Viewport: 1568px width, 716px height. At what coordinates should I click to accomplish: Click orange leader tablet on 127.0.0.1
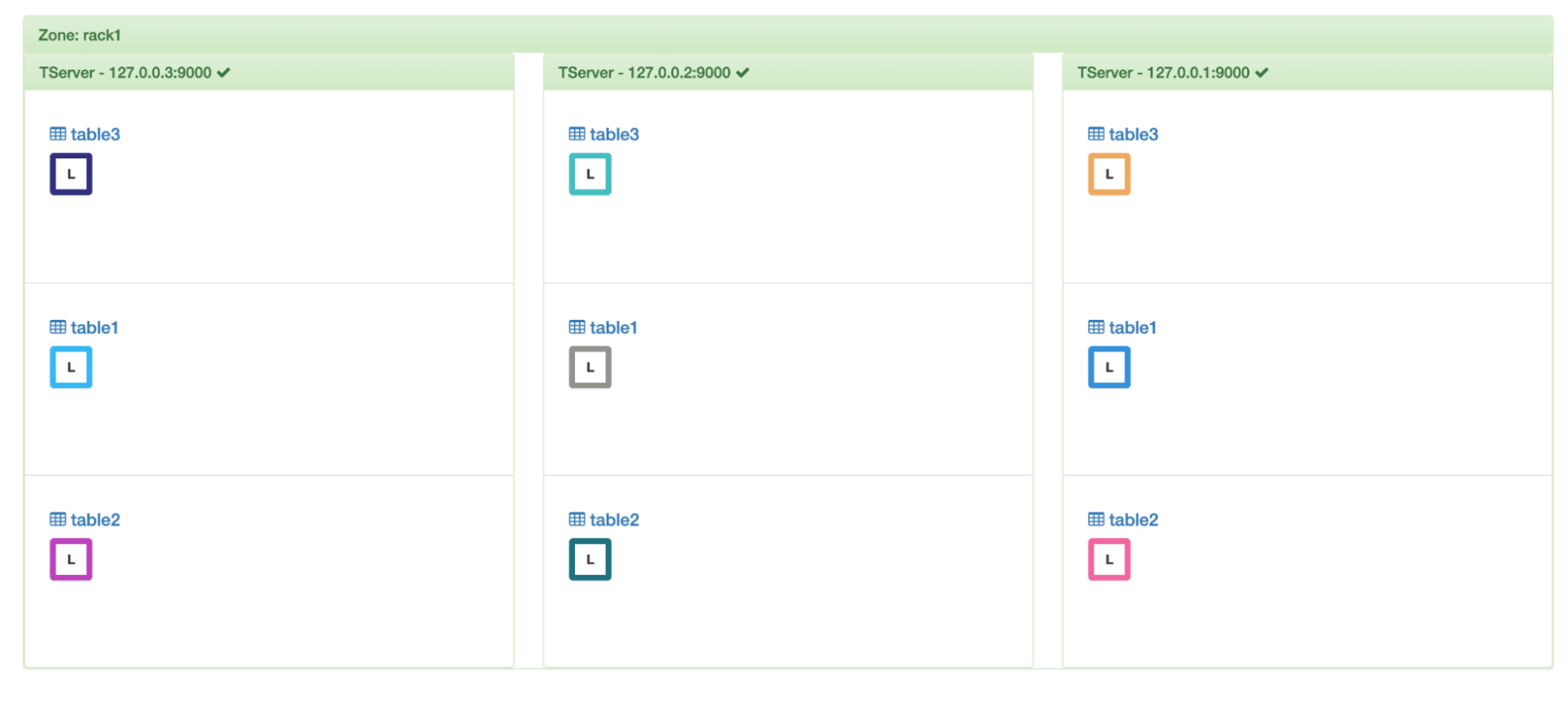[x=1109, y=174]
